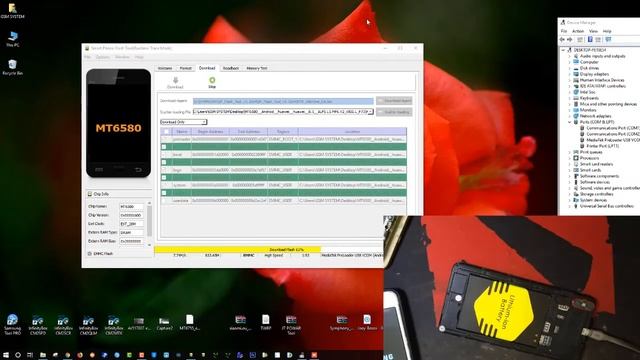
Task: Open File Explorer from the taskbar
Action: tap(42, 355)
